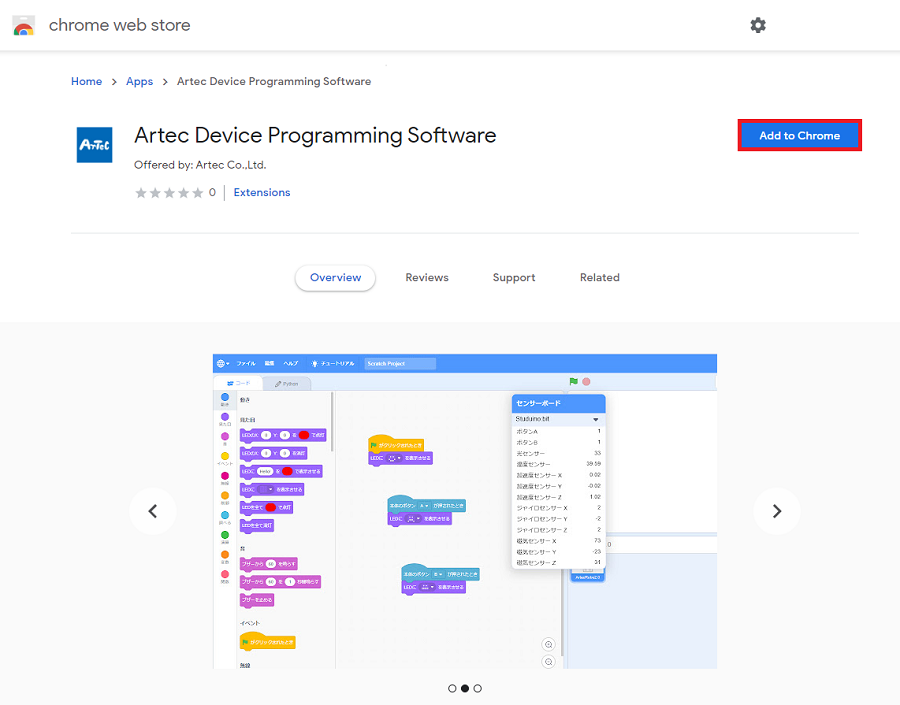Select the second carousel dot

[x=465, y=688]
